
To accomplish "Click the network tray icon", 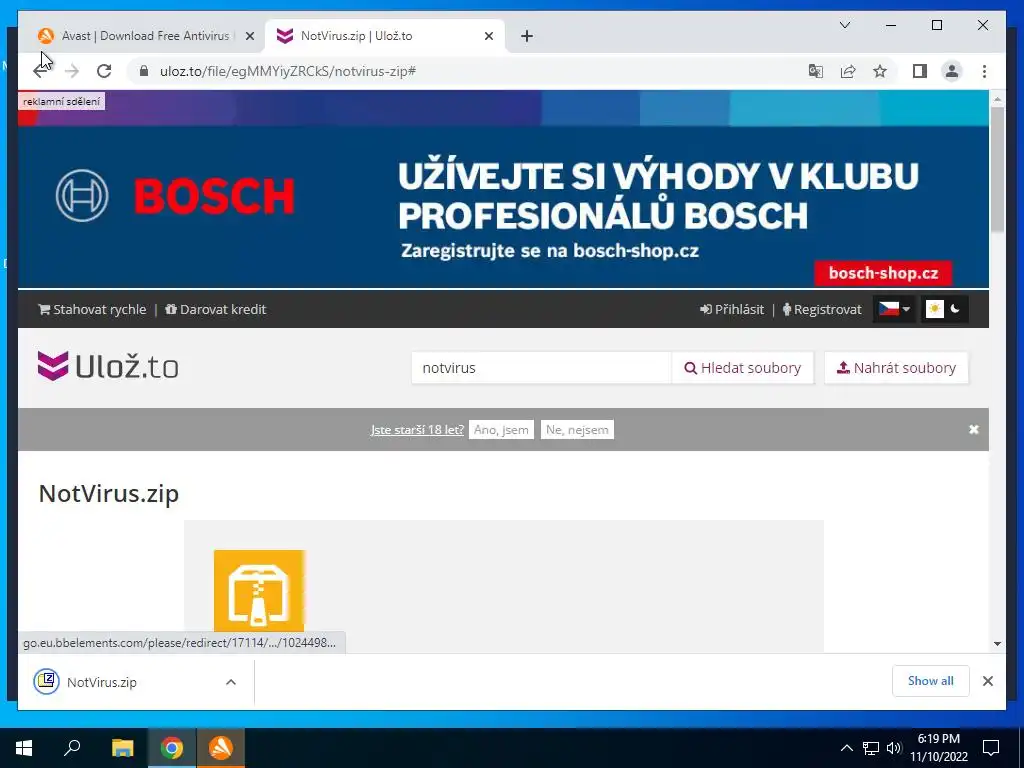I will [x=871, y=748].
